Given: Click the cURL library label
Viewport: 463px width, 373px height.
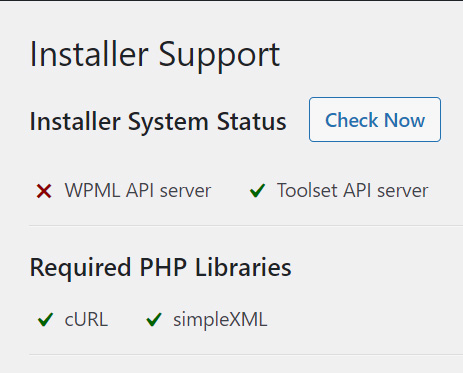Looking at the screenshot, I should (x=86, y=320).
